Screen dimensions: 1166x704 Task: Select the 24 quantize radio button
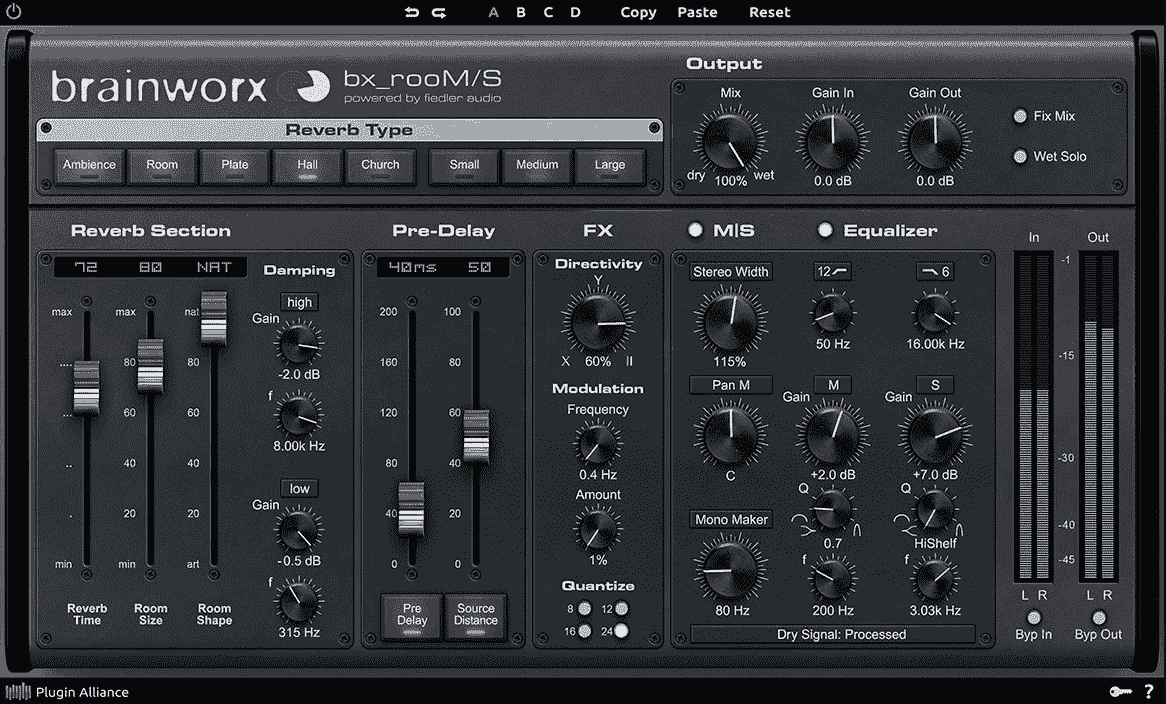(x=623, y=630)
